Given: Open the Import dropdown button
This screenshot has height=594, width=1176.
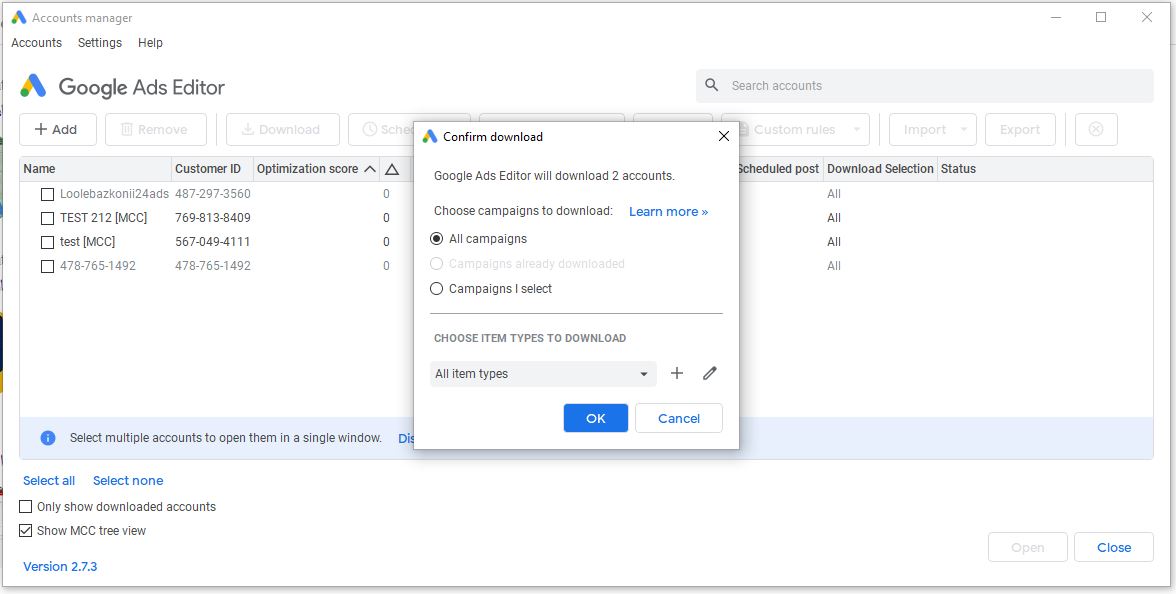Looking at the screenshot, I should click(932, 130).
